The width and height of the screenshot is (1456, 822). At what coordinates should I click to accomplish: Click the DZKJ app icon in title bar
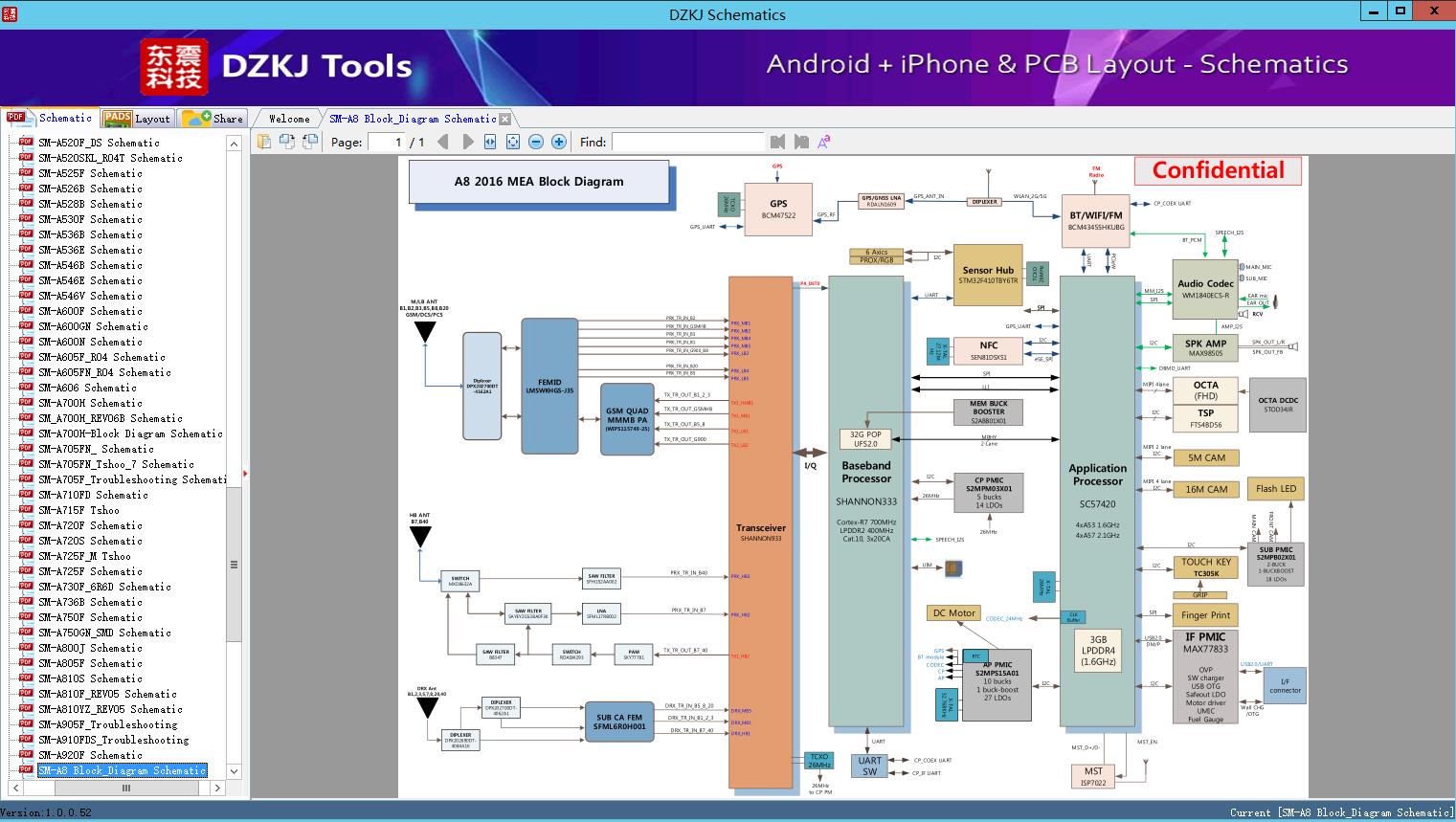point(10,13)
